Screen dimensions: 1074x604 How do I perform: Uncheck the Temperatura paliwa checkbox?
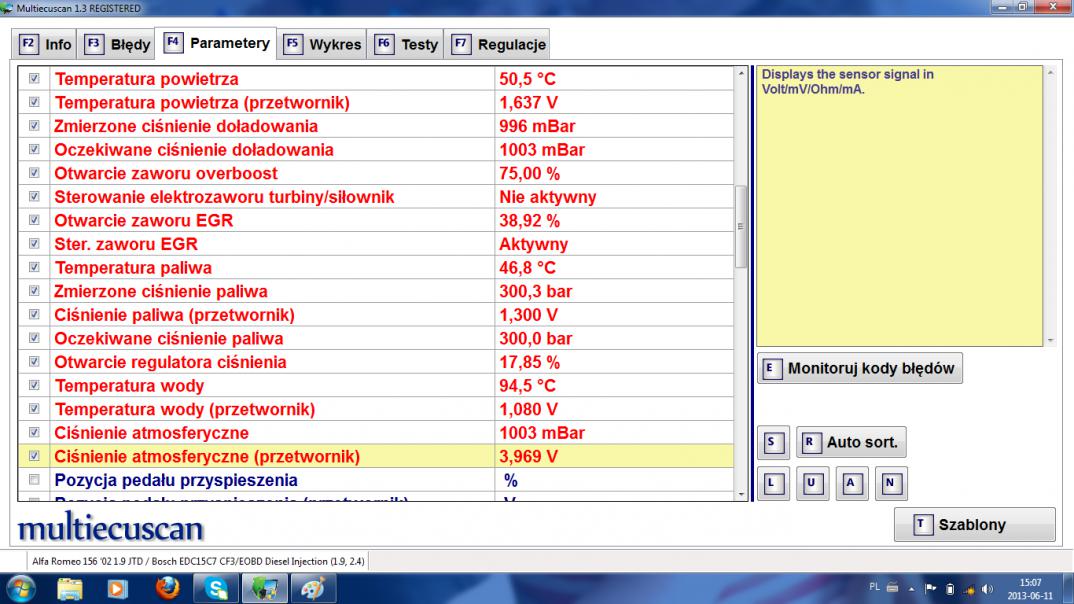[x=35, y=268]
